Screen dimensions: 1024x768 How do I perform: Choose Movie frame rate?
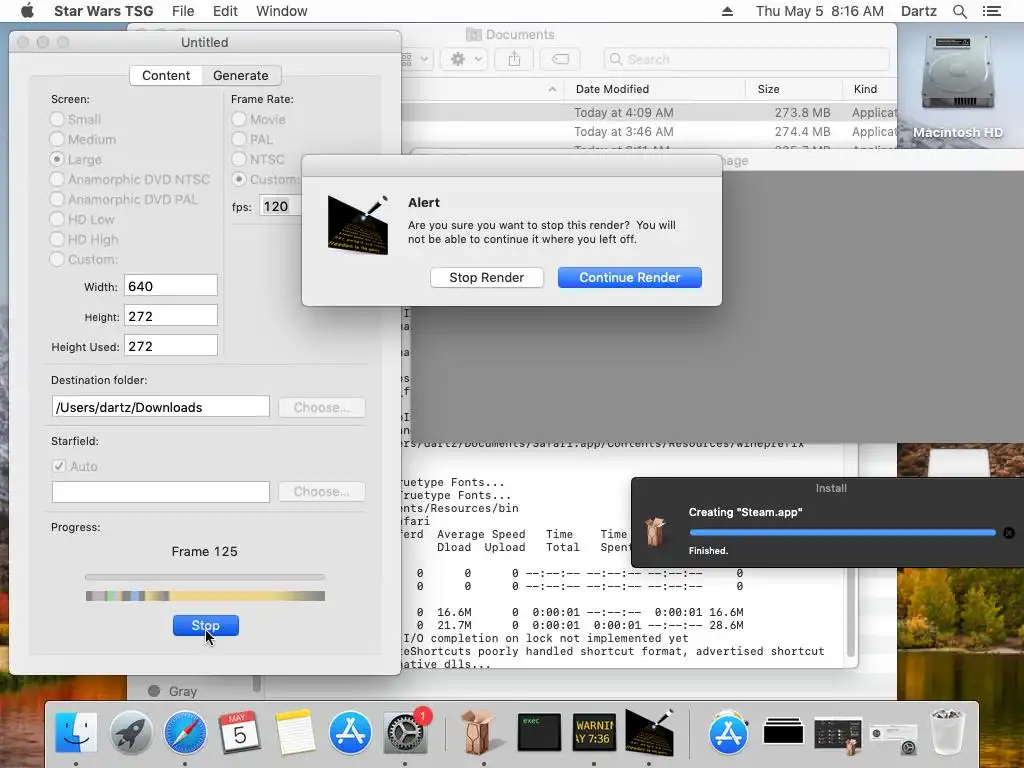pos(239,119)
